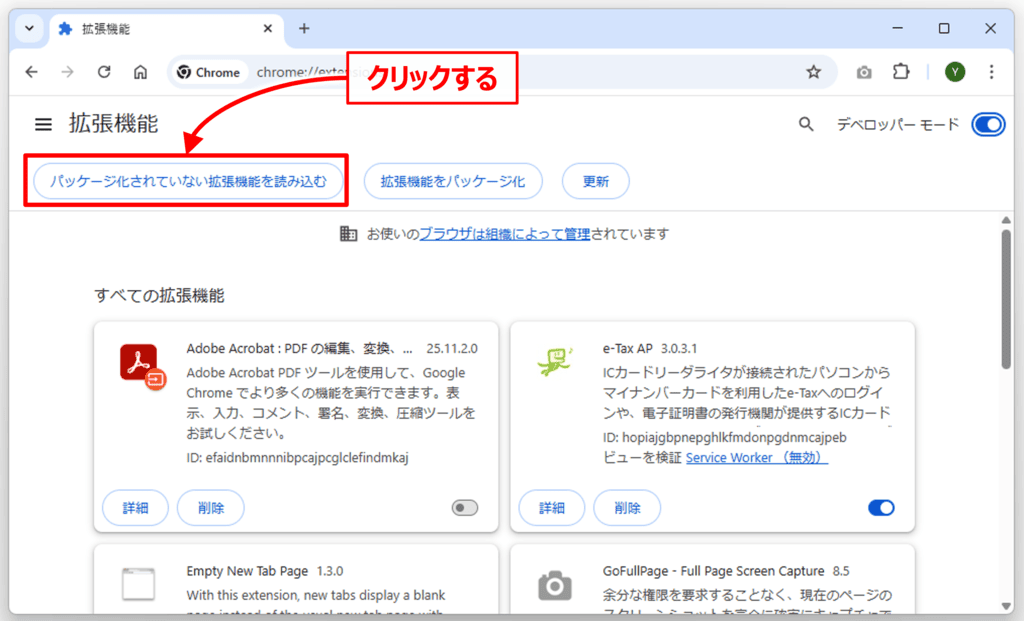This screenshot has height=621, width=1024.
Task: Open the bookmark star in the address bar
Action: (813, 72)
